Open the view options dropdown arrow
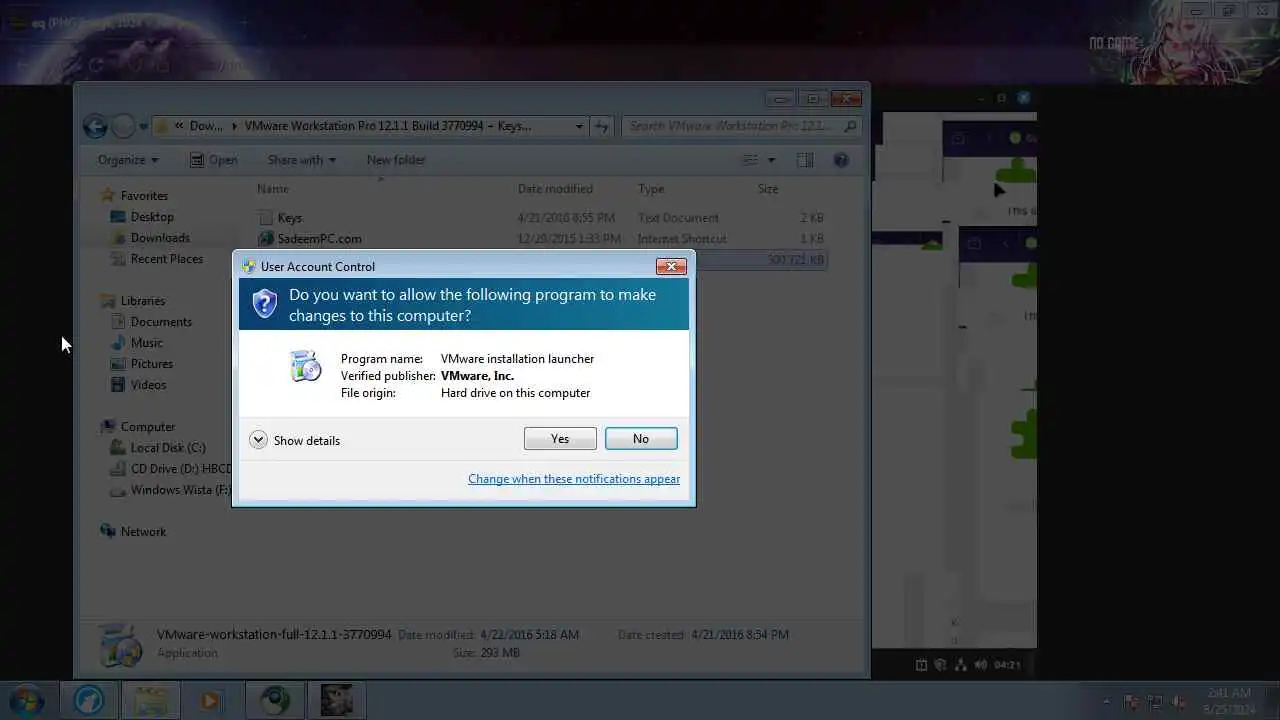 click(x=771, y=160)
